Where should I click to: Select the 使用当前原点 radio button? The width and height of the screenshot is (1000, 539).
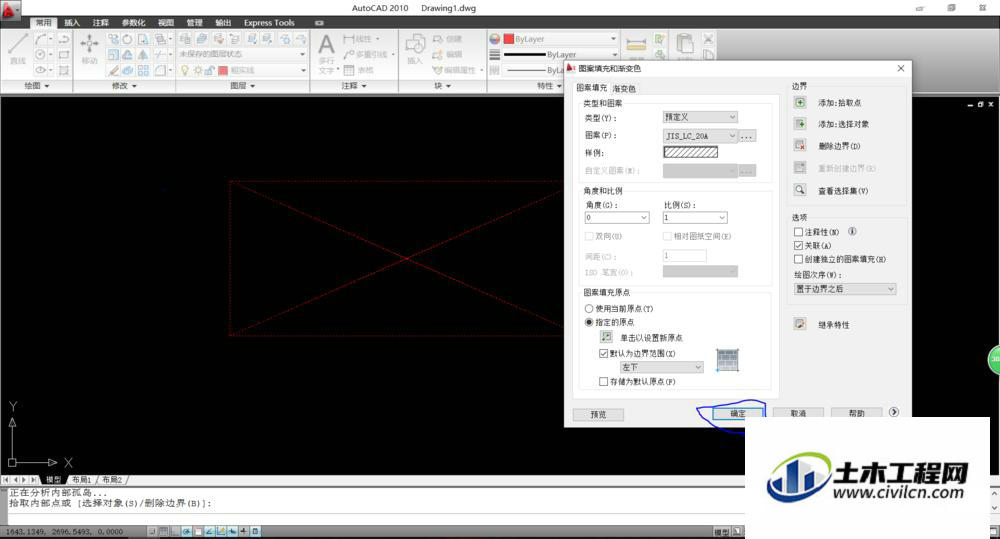point(589,309)
